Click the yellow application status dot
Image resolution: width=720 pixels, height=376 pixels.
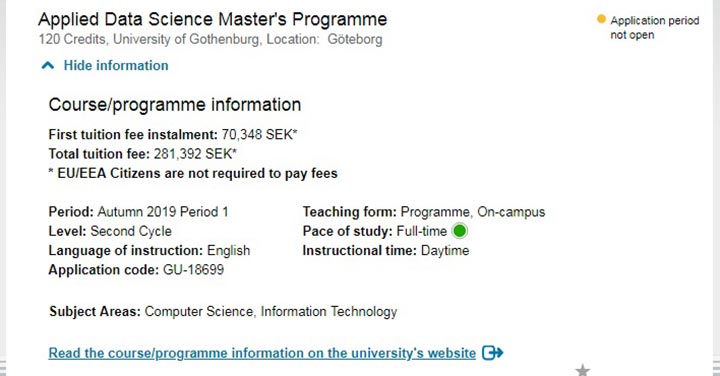(x=601, y=19)
